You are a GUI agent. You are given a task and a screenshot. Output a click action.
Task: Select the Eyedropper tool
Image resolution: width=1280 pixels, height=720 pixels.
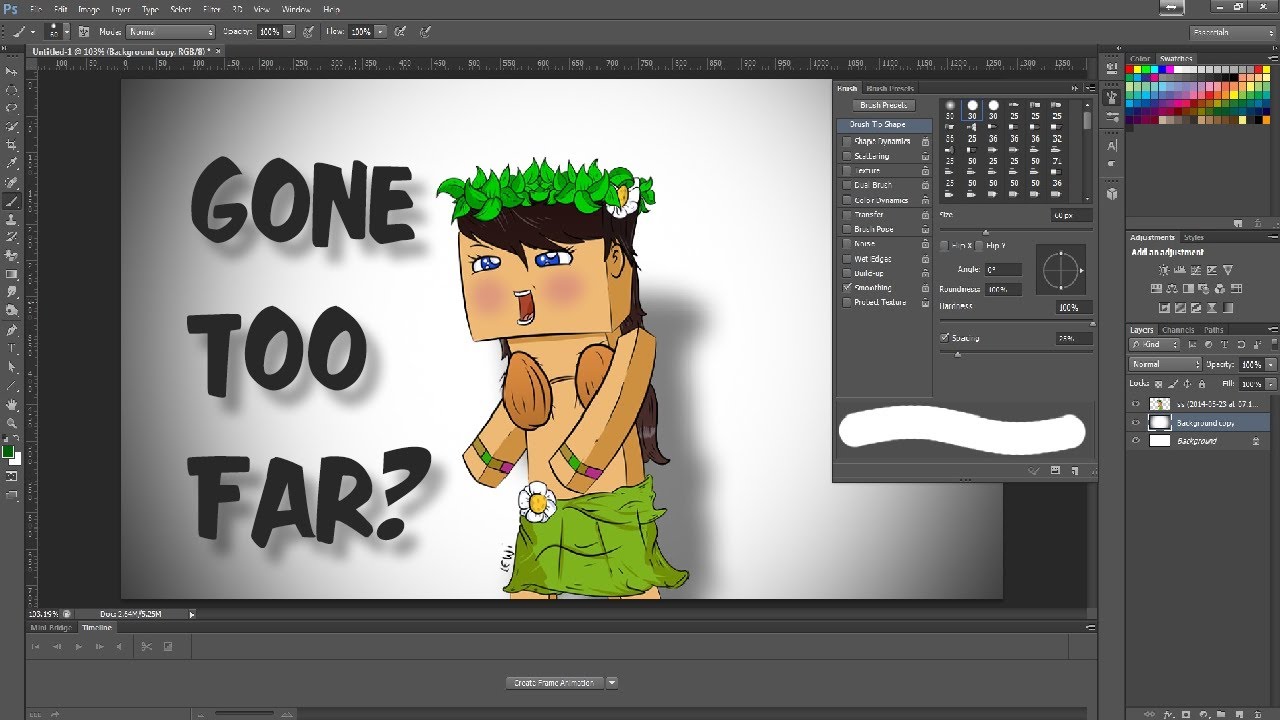pos(12,163)
